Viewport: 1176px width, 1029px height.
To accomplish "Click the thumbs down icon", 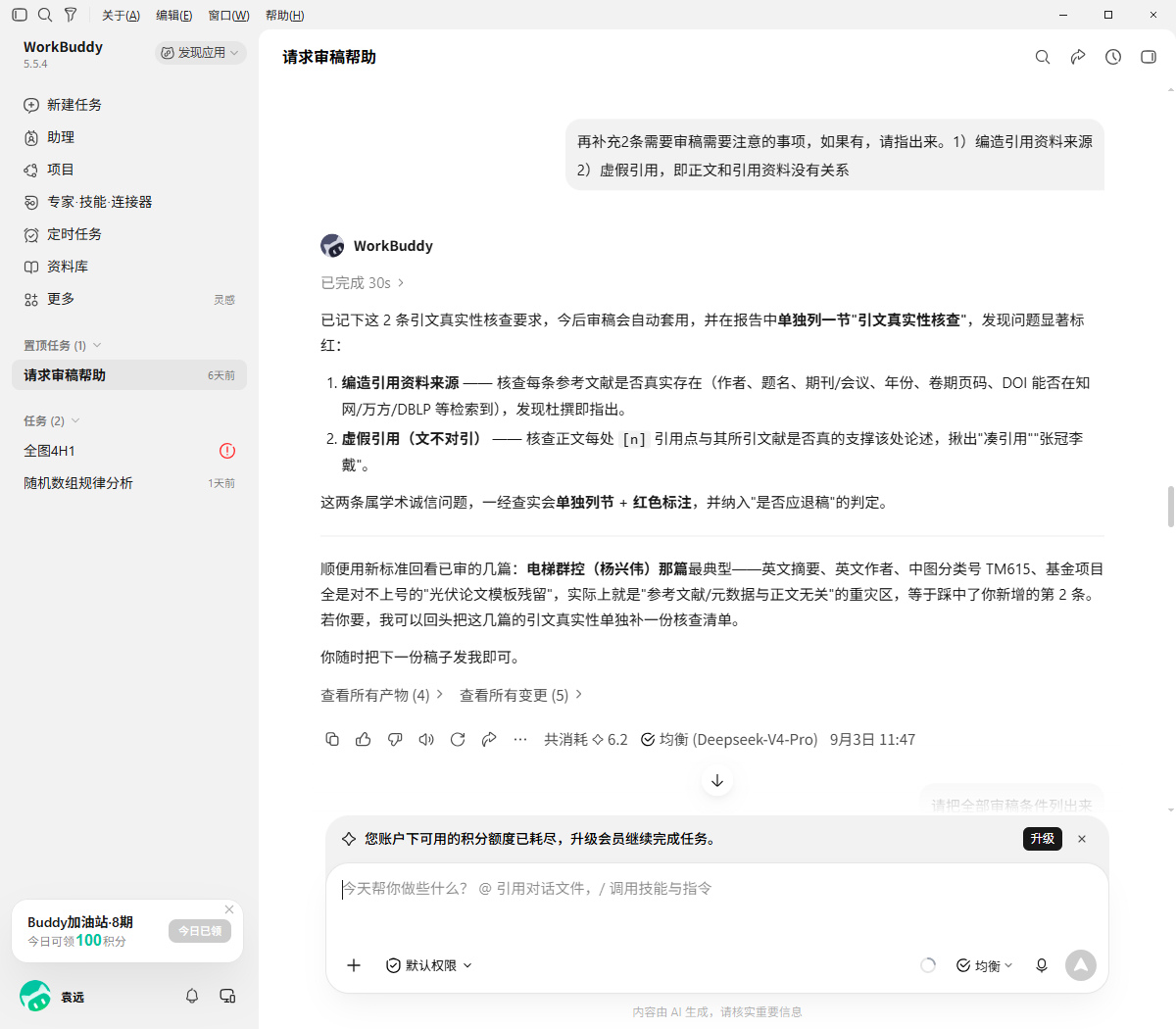I will (x=395, y=740).
